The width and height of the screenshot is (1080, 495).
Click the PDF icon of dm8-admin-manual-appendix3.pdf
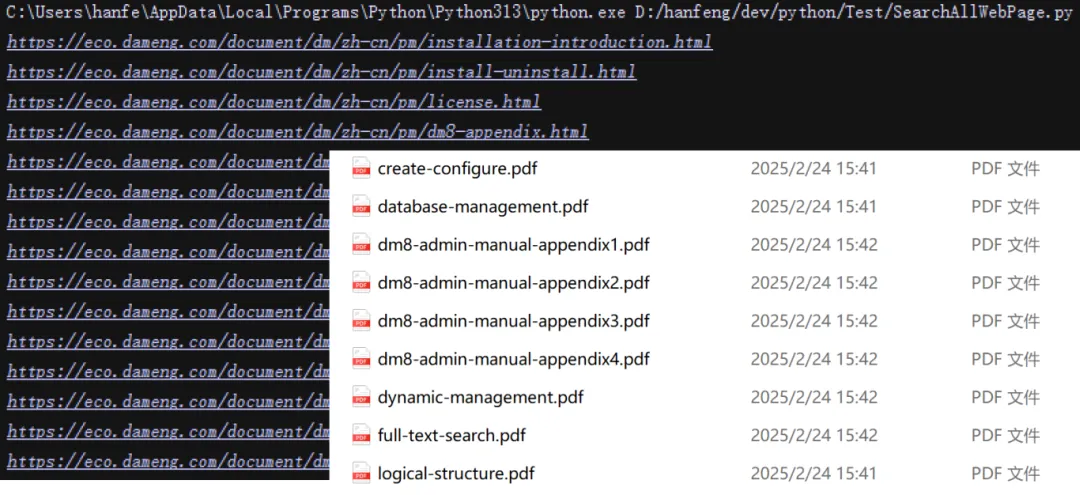click(362, 321)
